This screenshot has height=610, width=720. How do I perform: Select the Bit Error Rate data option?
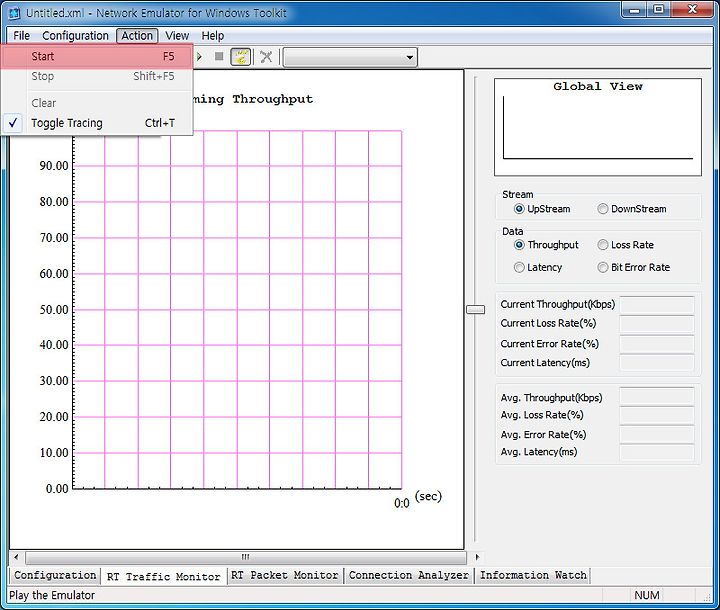(634, 267)
